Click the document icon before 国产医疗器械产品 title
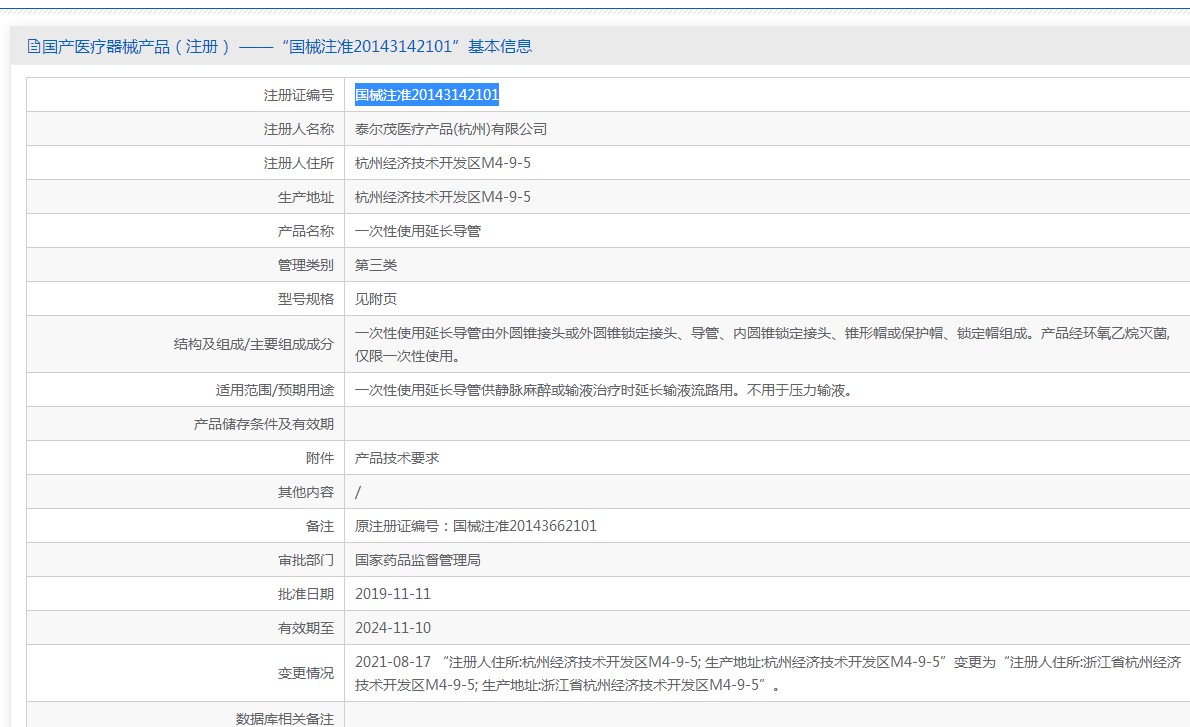This screenshot has height=727, width=1190. pyautogui.click(x=33, y=46)
